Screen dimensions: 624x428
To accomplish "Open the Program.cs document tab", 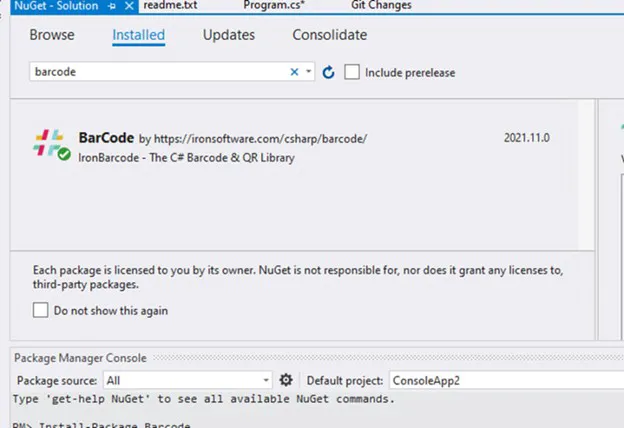I will pyautogui.click(x=275, y=6).
